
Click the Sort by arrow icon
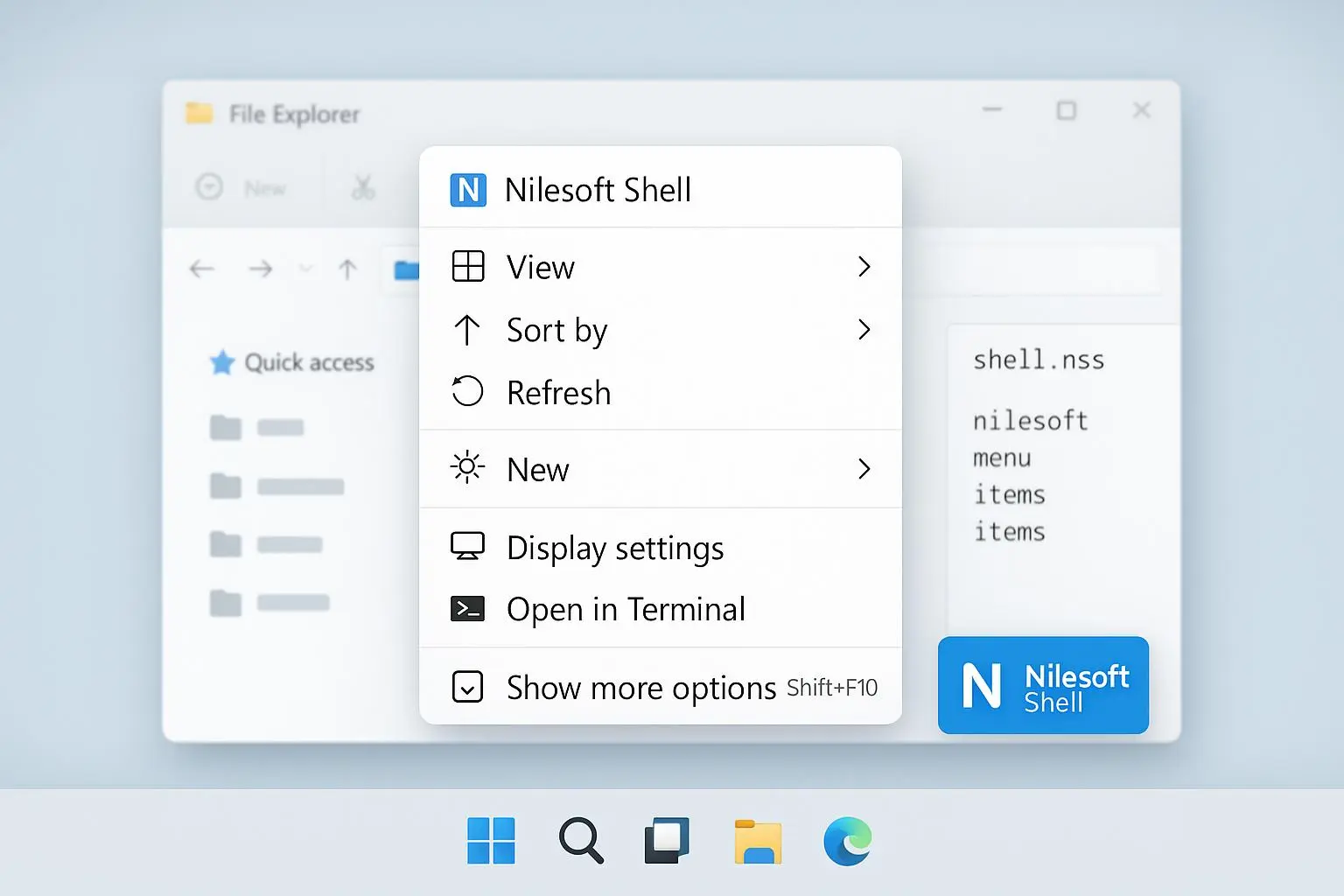click(x=466, y=330)
